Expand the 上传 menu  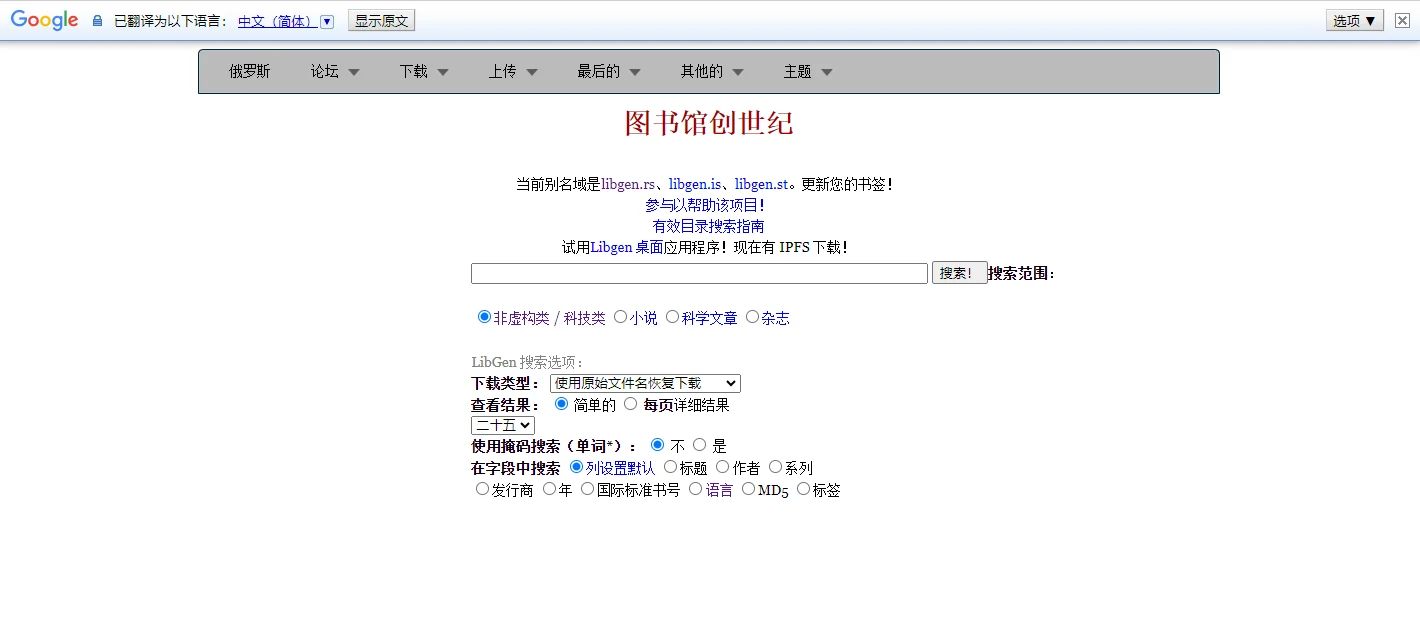tap(513, 71)
